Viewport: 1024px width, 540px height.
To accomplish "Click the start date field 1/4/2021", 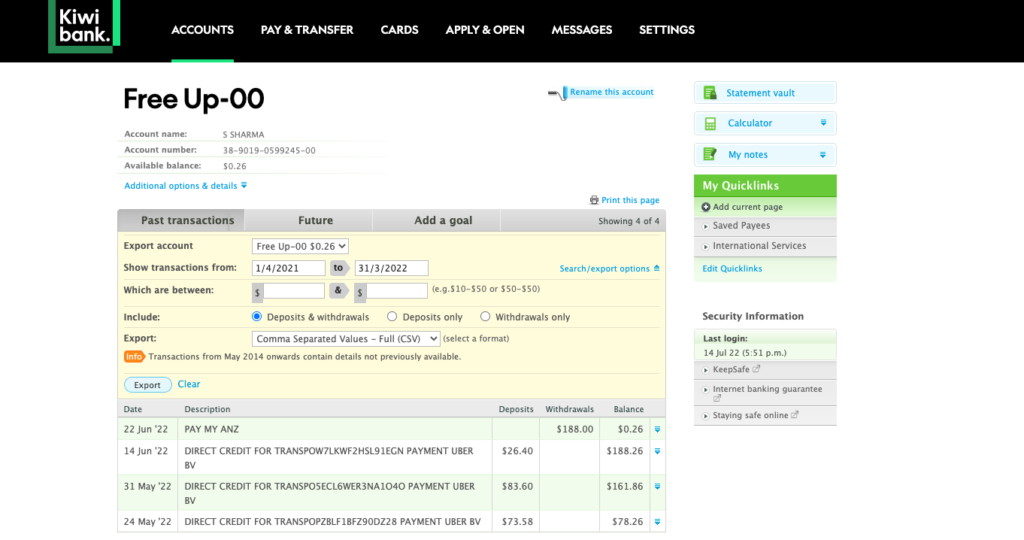I will click(288, 268).
